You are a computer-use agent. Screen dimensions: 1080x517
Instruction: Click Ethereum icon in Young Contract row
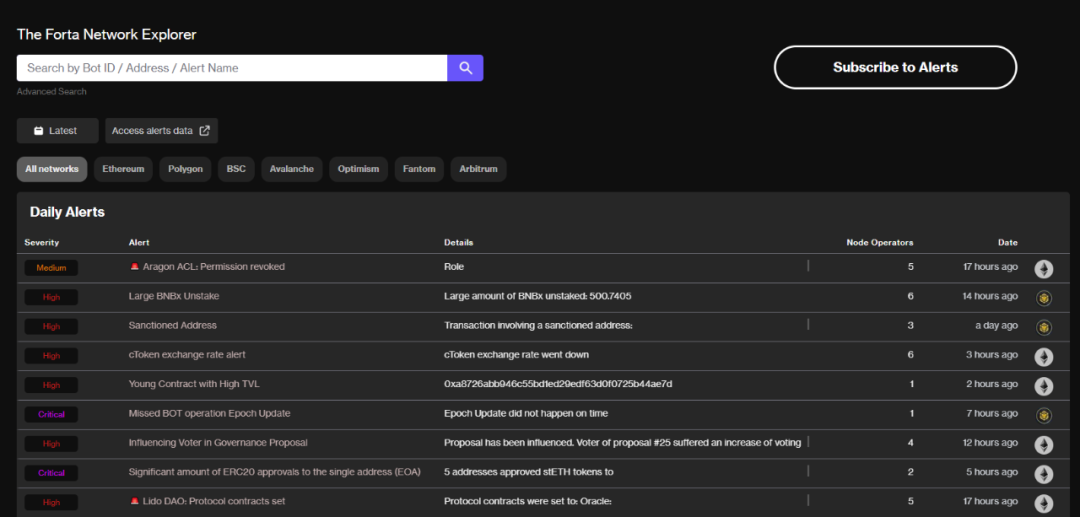pyautogui.click(x=1043, y=385)
